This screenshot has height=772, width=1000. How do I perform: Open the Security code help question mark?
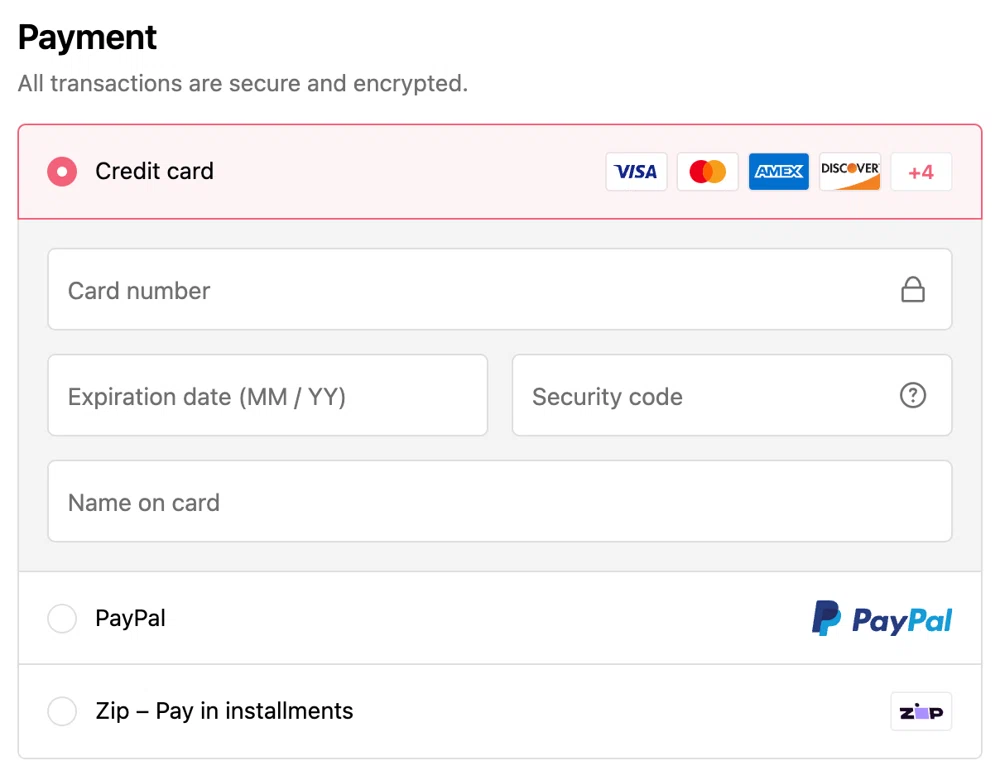pyautogui.click(x=913, y=396)
